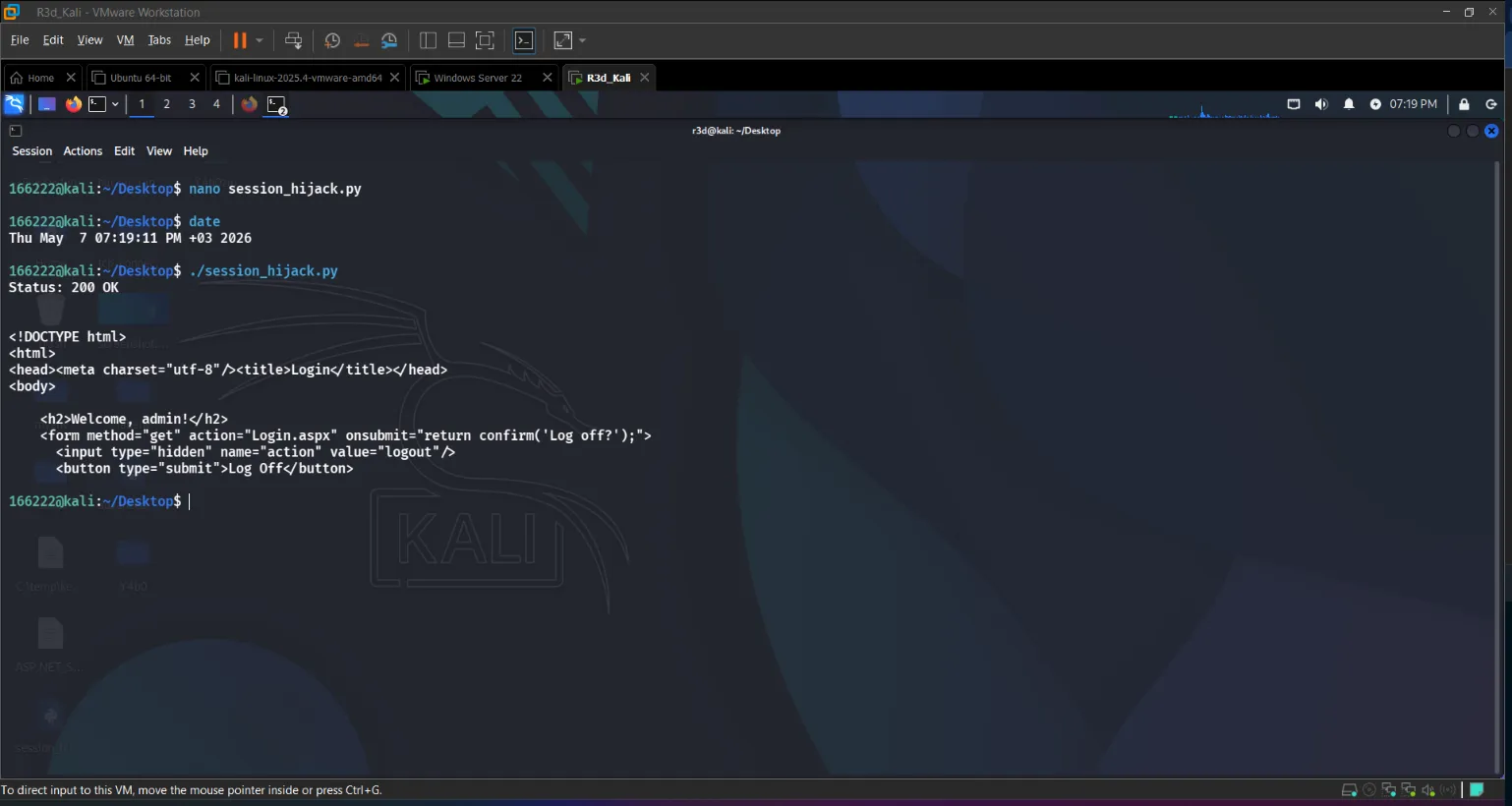Take a snapshot of this virtual machine
1512x806 pixels.
332,40
